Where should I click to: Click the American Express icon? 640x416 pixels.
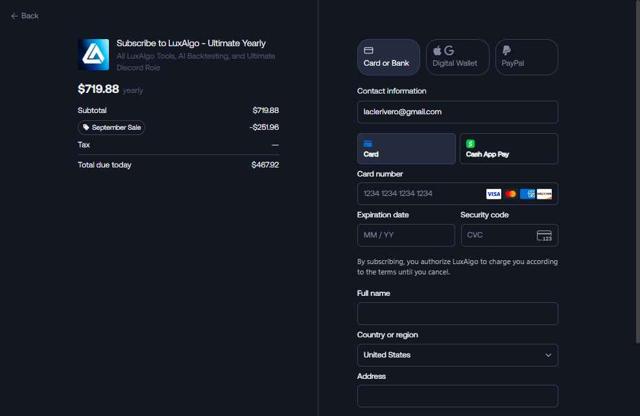[527, 194]
